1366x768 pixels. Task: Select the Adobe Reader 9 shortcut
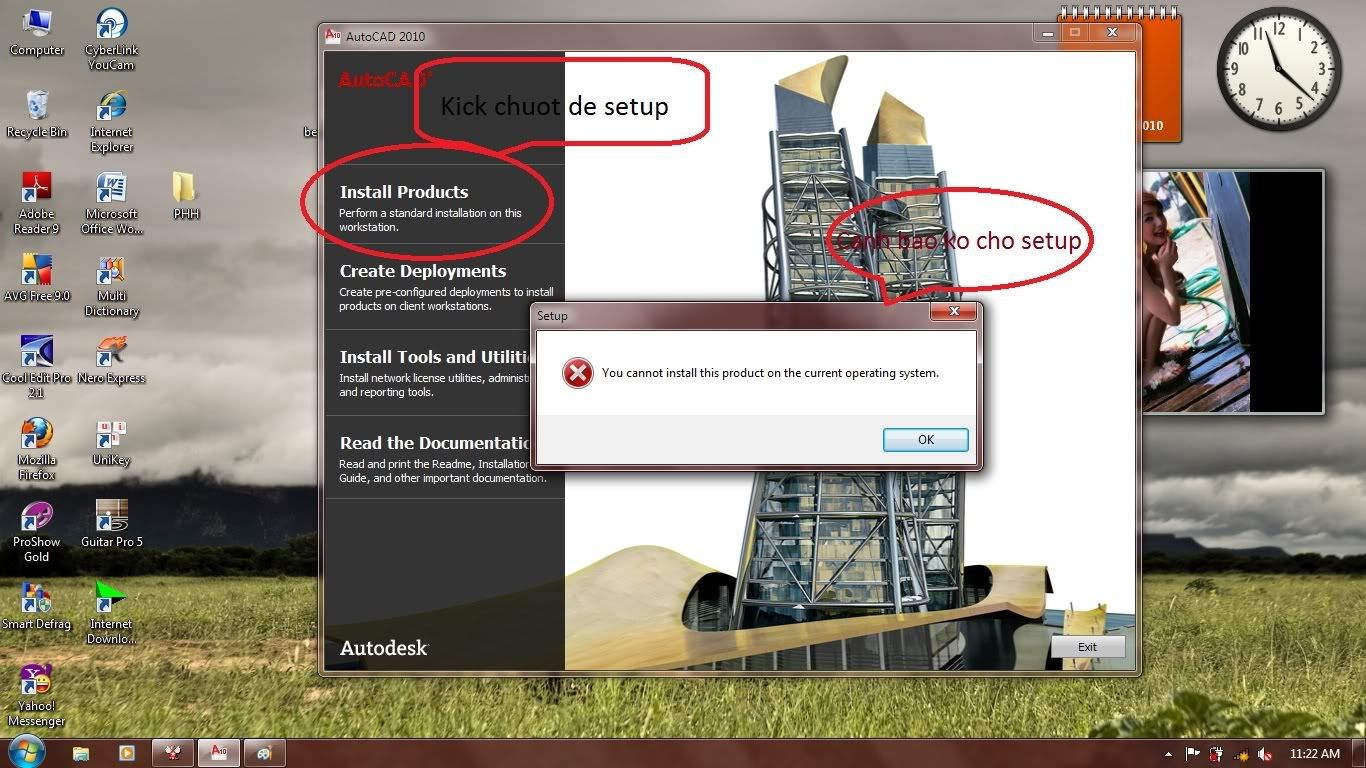pyautogui.click(x=37, y=204)
